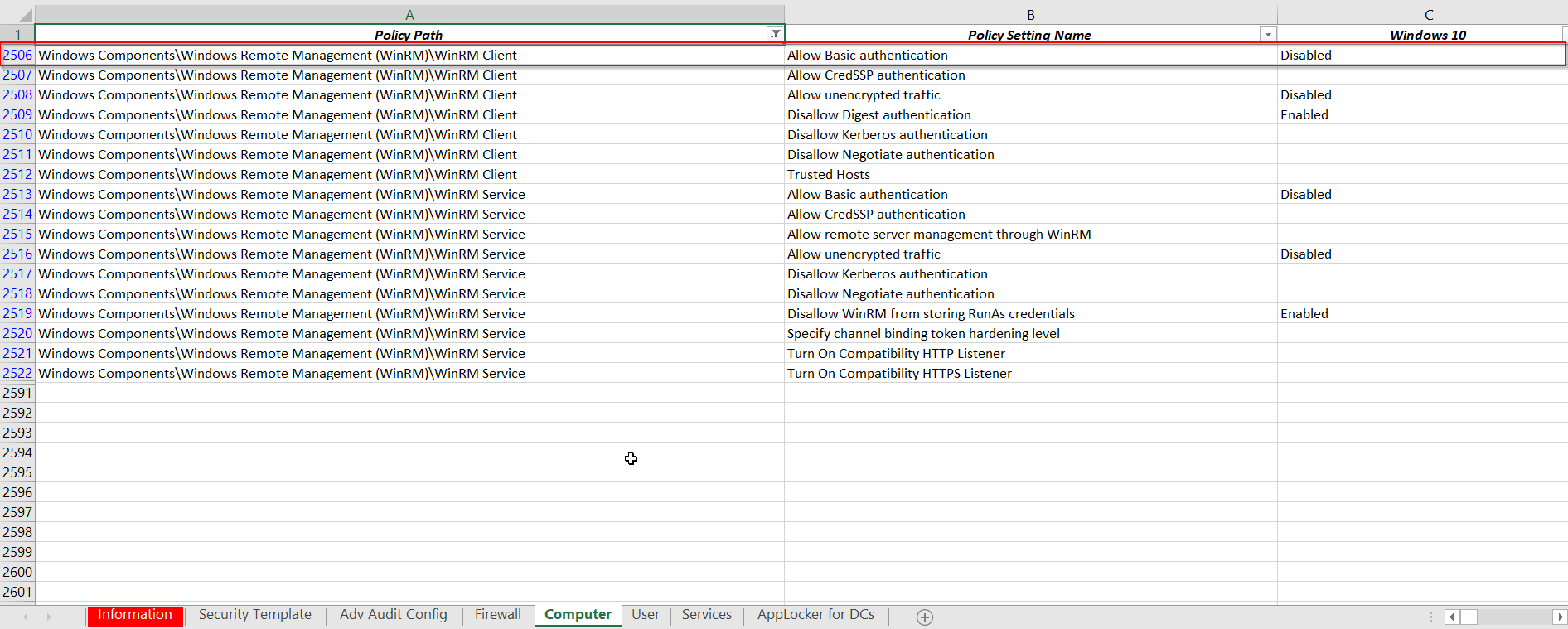1568x629 pixels.
Task: Select Allow remote server management through WinRM
Action: pos(1031,234)
